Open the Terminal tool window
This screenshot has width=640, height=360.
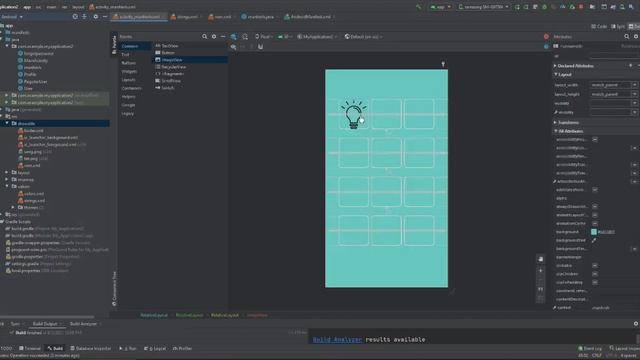(30, 349)
